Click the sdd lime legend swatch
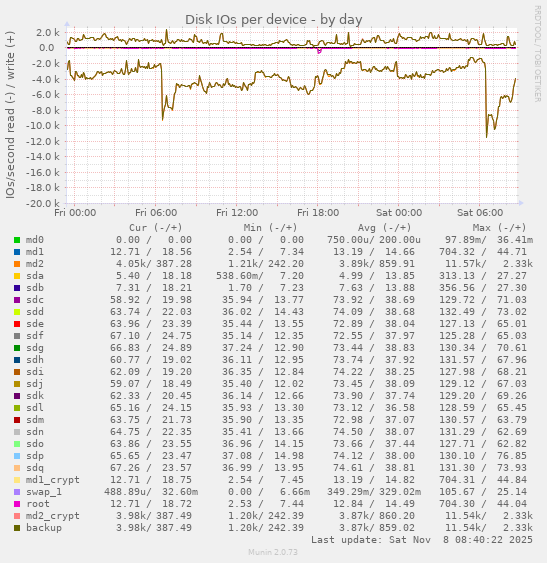Screen dimensions: 547x563 click(x=17, y=312)
